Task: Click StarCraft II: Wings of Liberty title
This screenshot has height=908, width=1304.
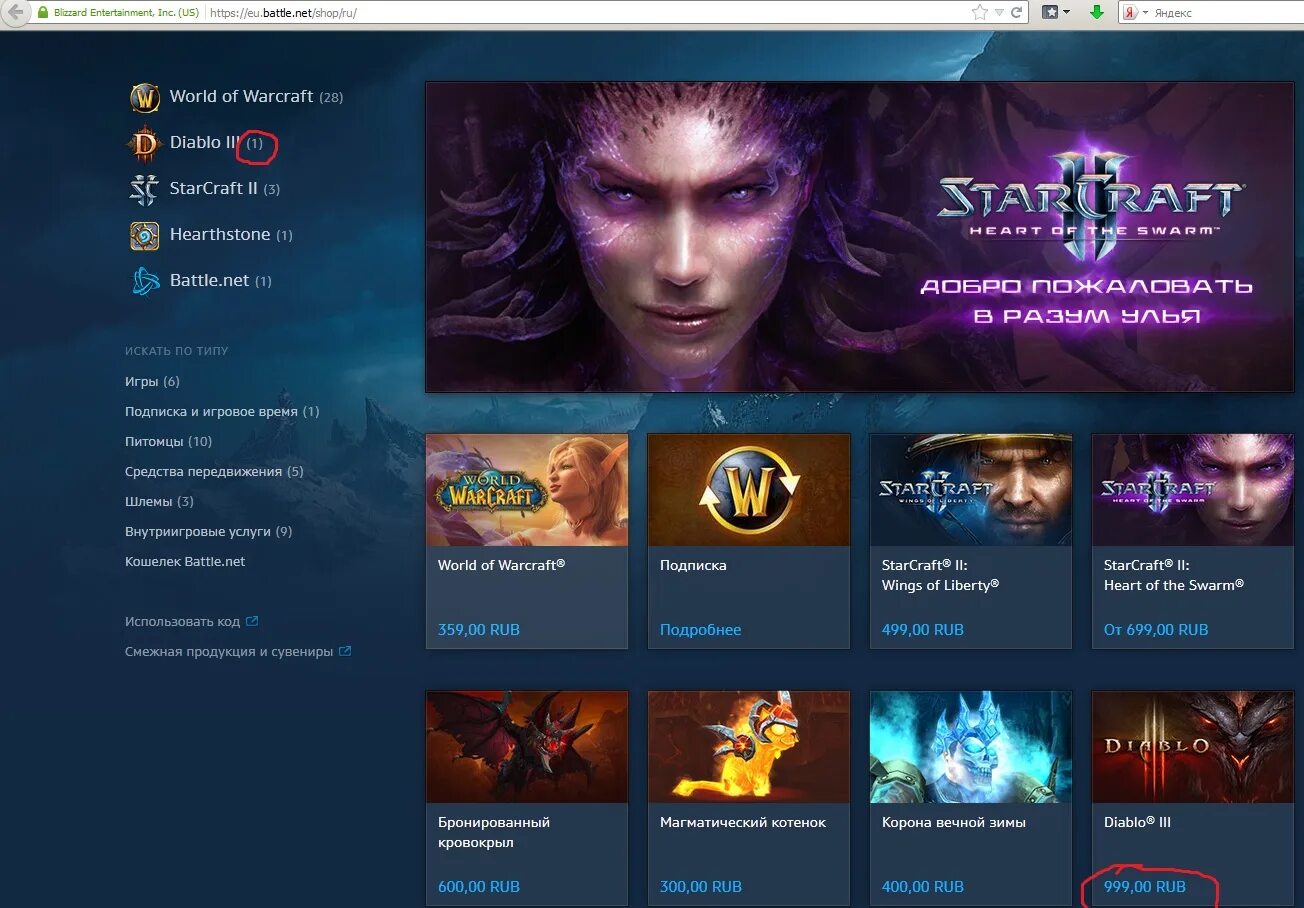Action: tap(941, 575)
